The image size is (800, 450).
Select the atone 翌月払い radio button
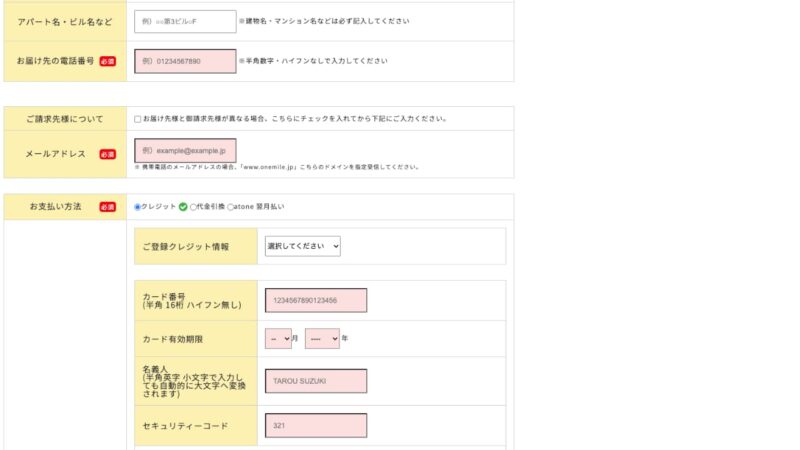click(x=230, y=207)
